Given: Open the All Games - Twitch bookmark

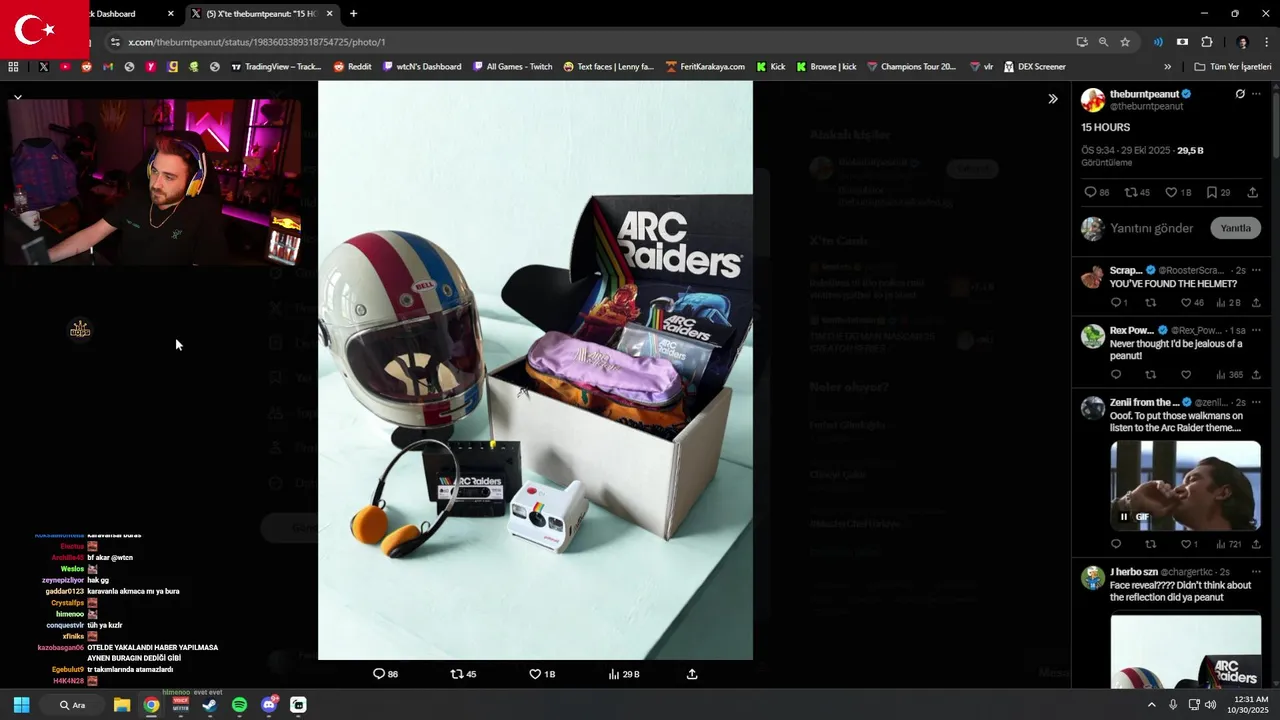Looking at the screenshot, I should tap(512, 67).
